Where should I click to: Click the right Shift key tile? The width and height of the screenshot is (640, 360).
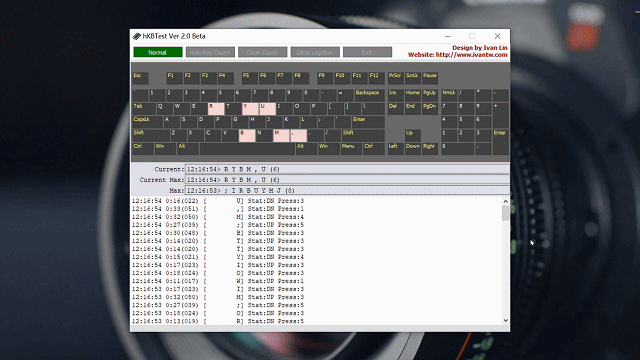coord(363,136)
